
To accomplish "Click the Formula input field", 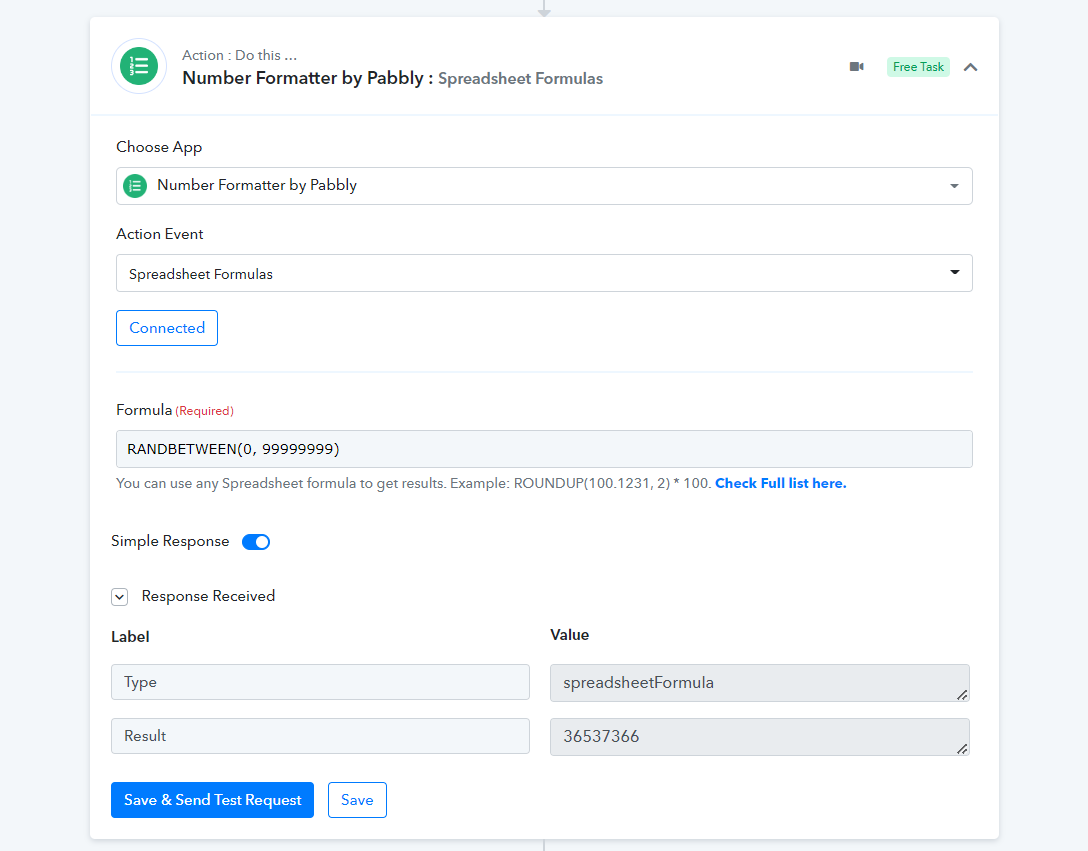I will (x=544, y=449).
